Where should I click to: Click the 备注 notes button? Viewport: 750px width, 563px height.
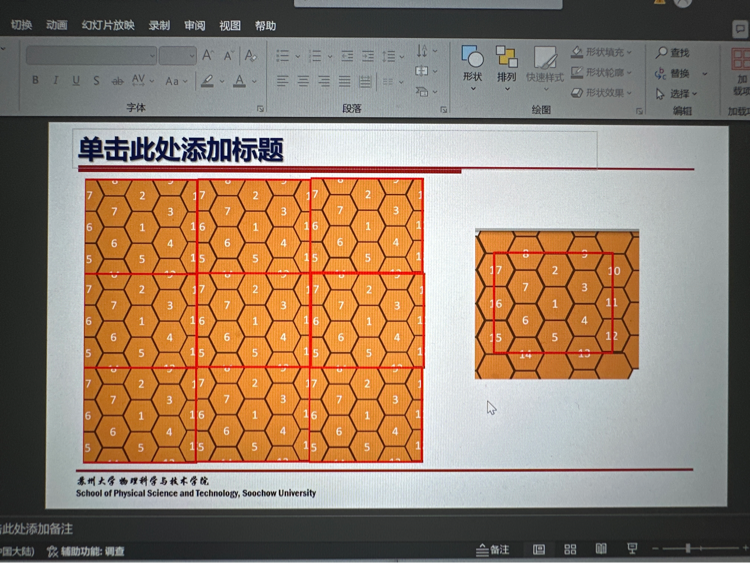pos(493,549)
